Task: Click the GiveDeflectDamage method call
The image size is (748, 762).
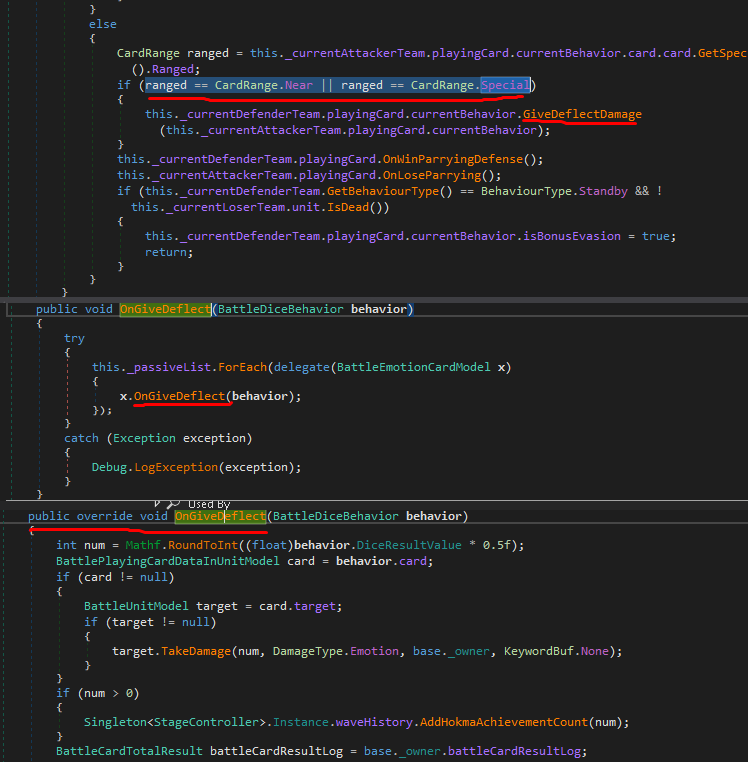Action: [x=582, y=114]
